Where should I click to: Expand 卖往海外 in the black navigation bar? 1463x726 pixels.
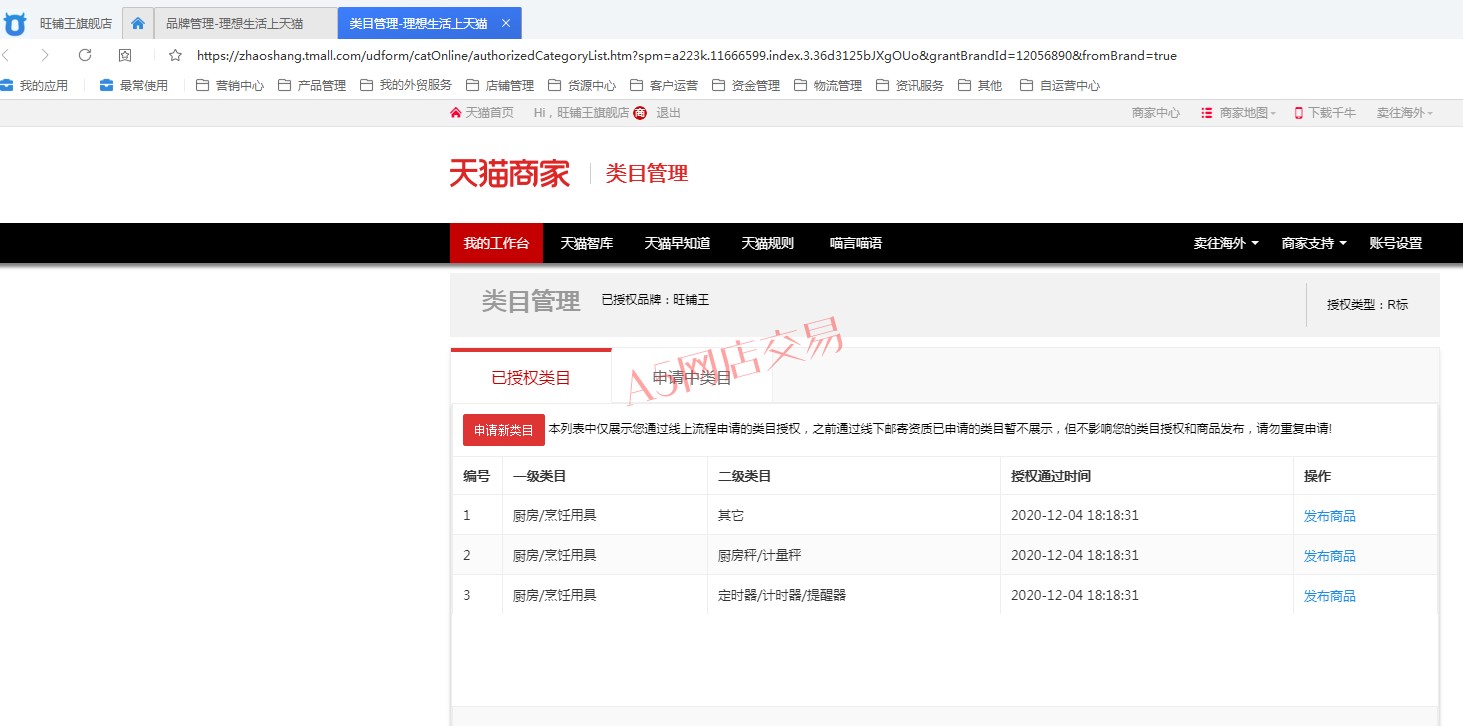pos(1226,243)
